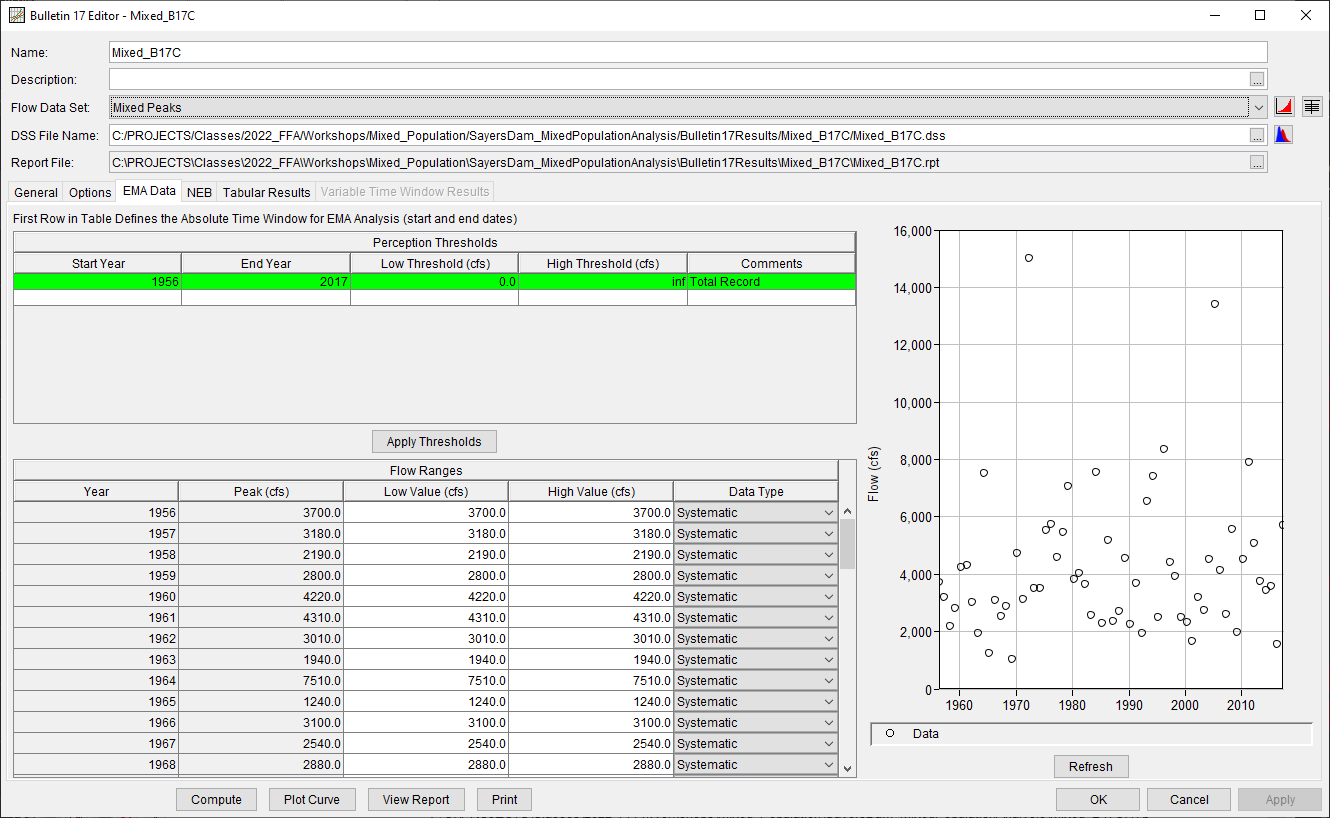Open the Description ellipsis browse button
Image resolution: width=1330 pixels, height=818 pixels.
click(x=1257, y=79)
